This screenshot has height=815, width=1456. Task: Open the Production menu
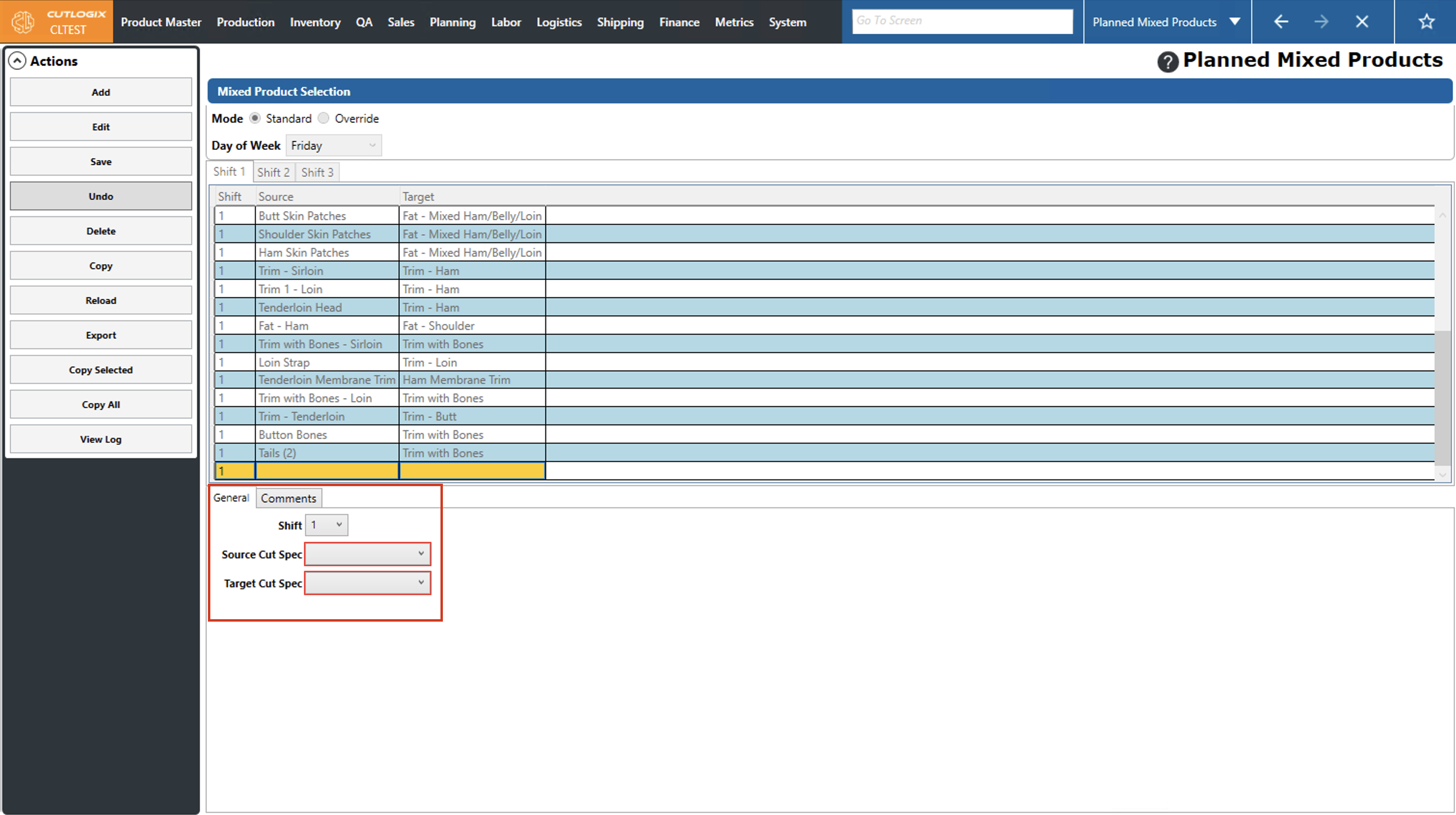pos(245,22)
